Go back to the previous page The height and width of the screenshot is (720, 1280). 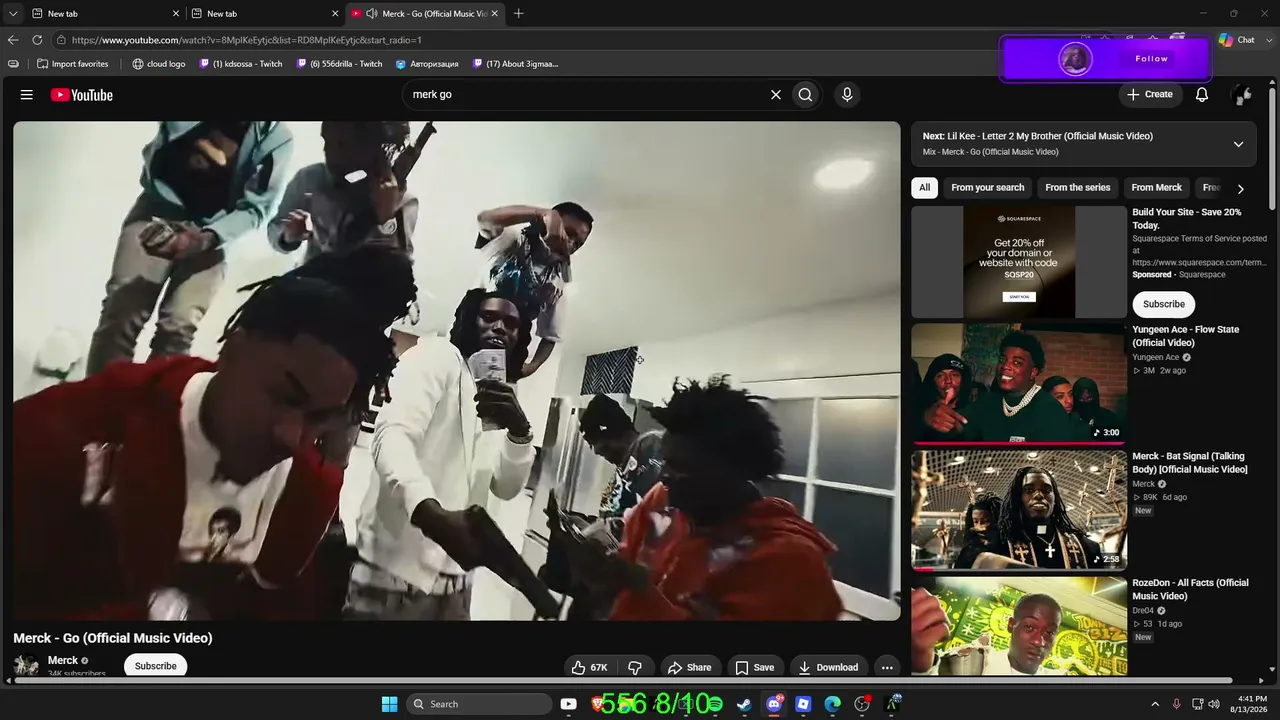coord(13,40)
